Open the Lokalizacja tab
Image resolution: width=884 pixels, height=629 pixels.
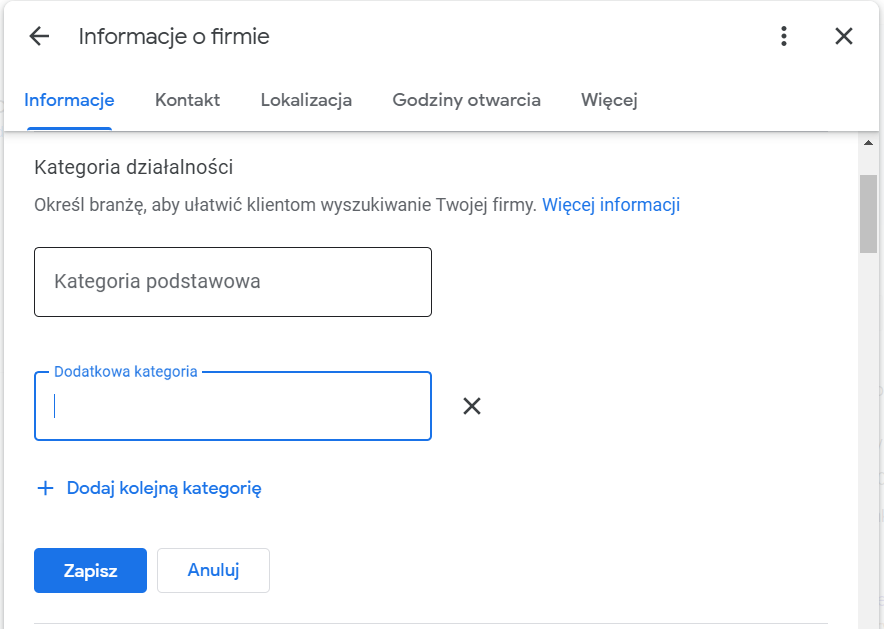click(305, 100)
